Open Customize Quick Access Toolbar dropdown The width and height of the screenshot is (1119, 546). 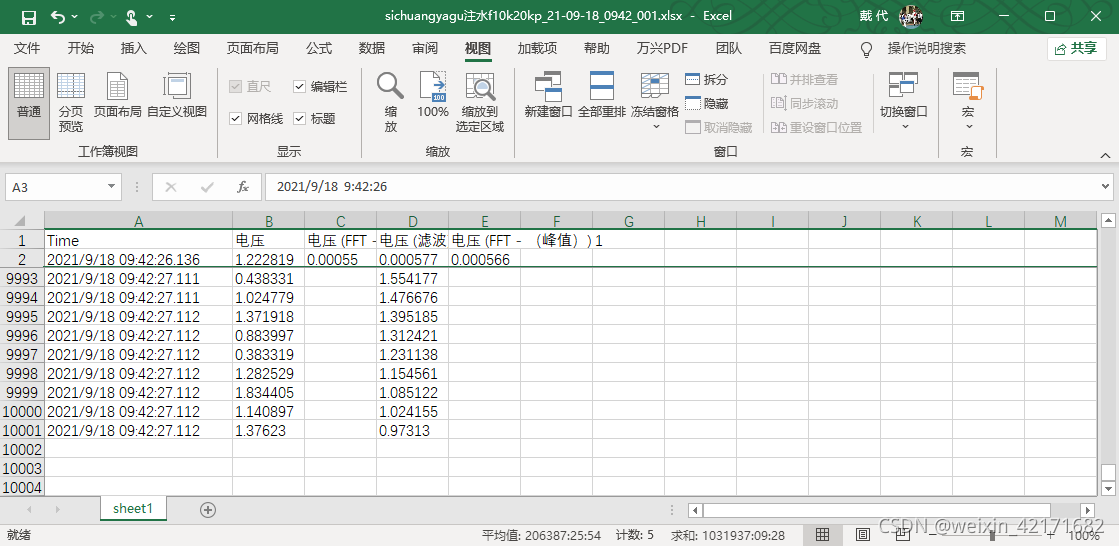(x=173, y=16)
